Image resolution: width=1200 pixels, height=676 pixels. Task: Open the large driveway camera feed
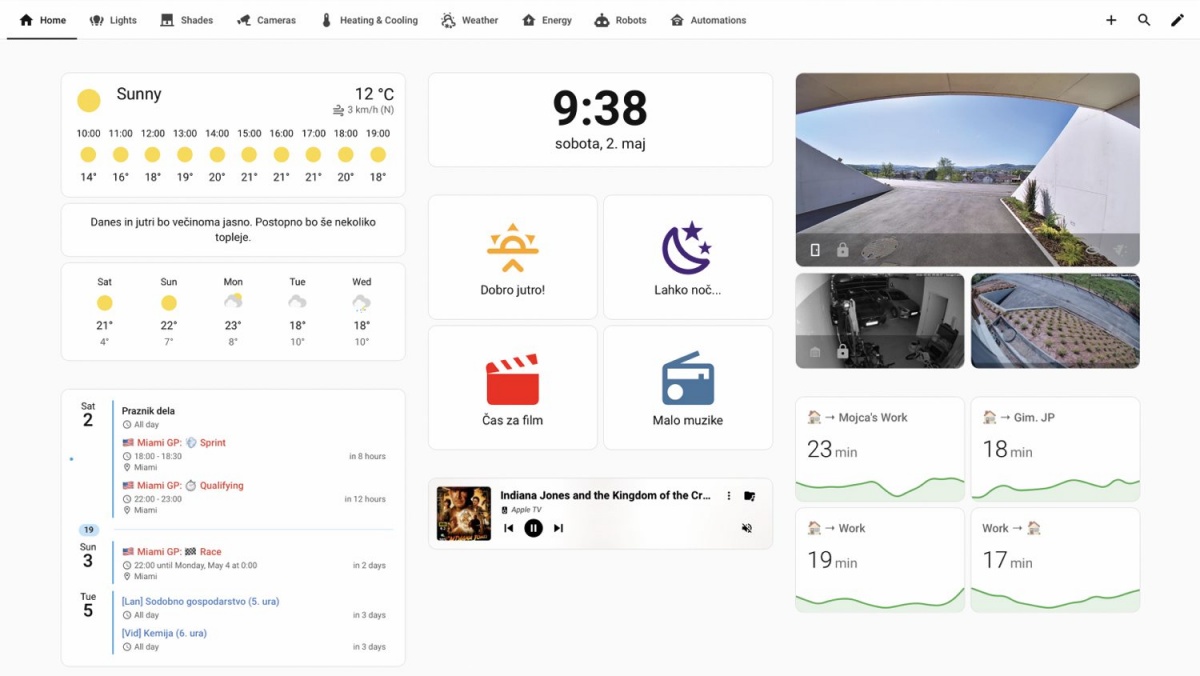click(x=968, y=169)
